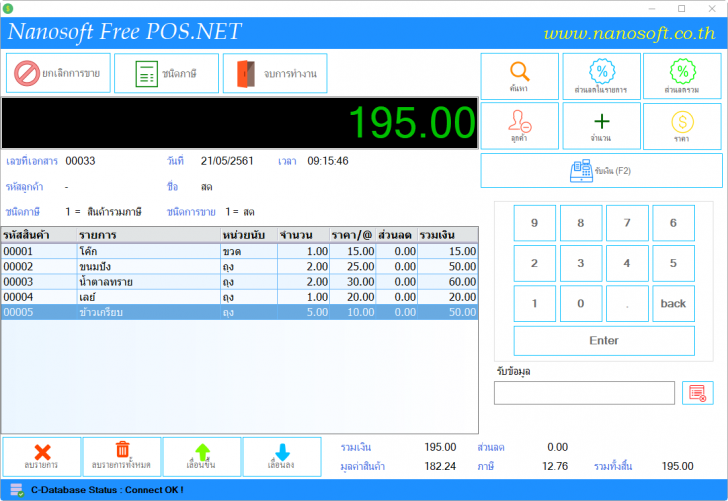Click the www.nanosoft.co.th link in the header
This screenshot has width=728, height=501.
point(629,33)
